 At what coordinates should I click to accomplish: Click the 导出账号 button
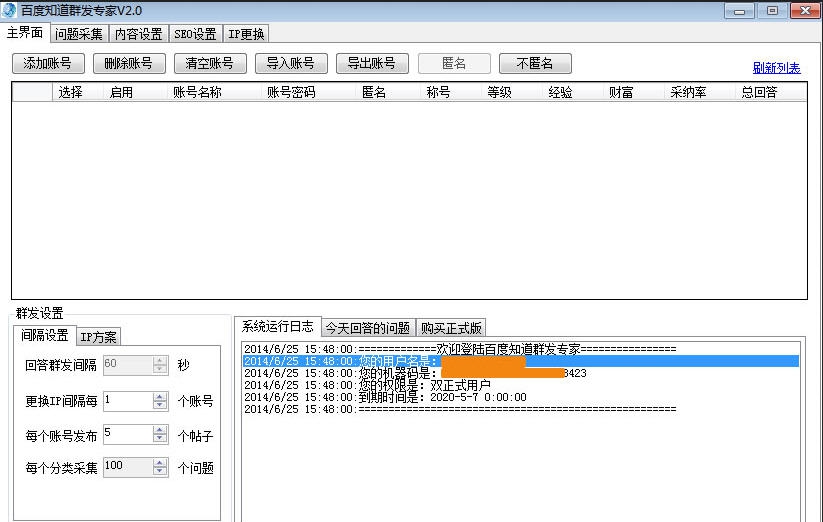pos(372,63)
